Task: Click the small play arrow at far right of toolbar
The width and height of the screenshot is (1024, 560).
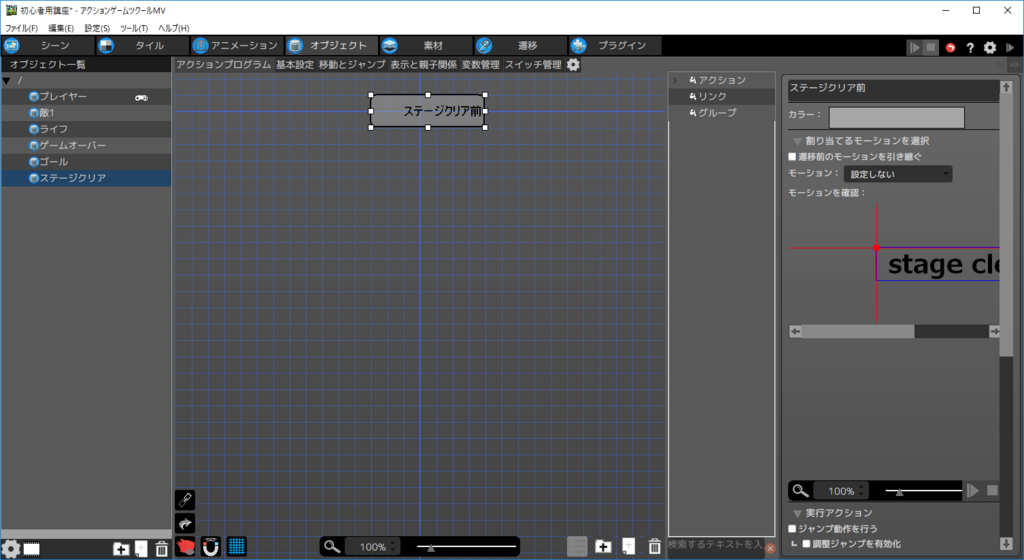Action: 1010,48
